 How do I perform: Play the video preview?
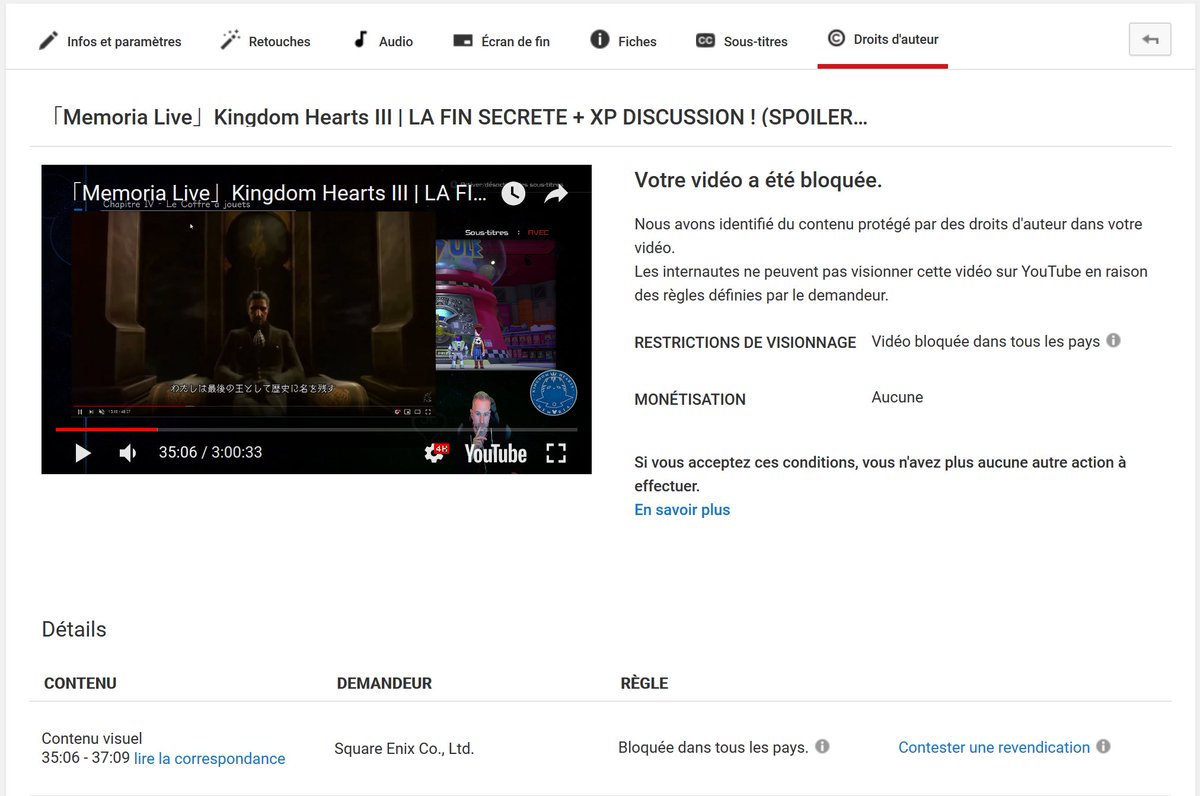click(83, 453)
